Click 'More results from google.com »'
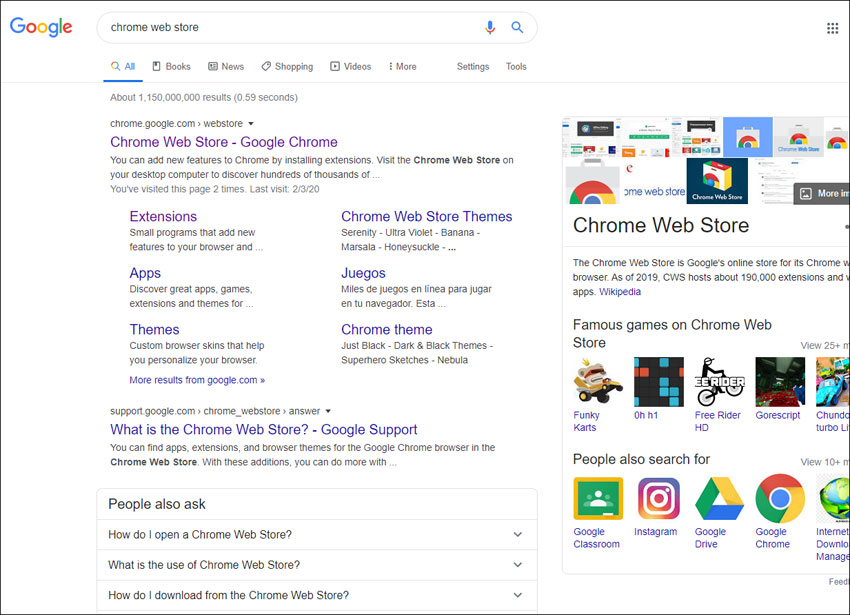The width and height of the screenshot is (850, 615). pyautogui.click(x=197, y=380)
